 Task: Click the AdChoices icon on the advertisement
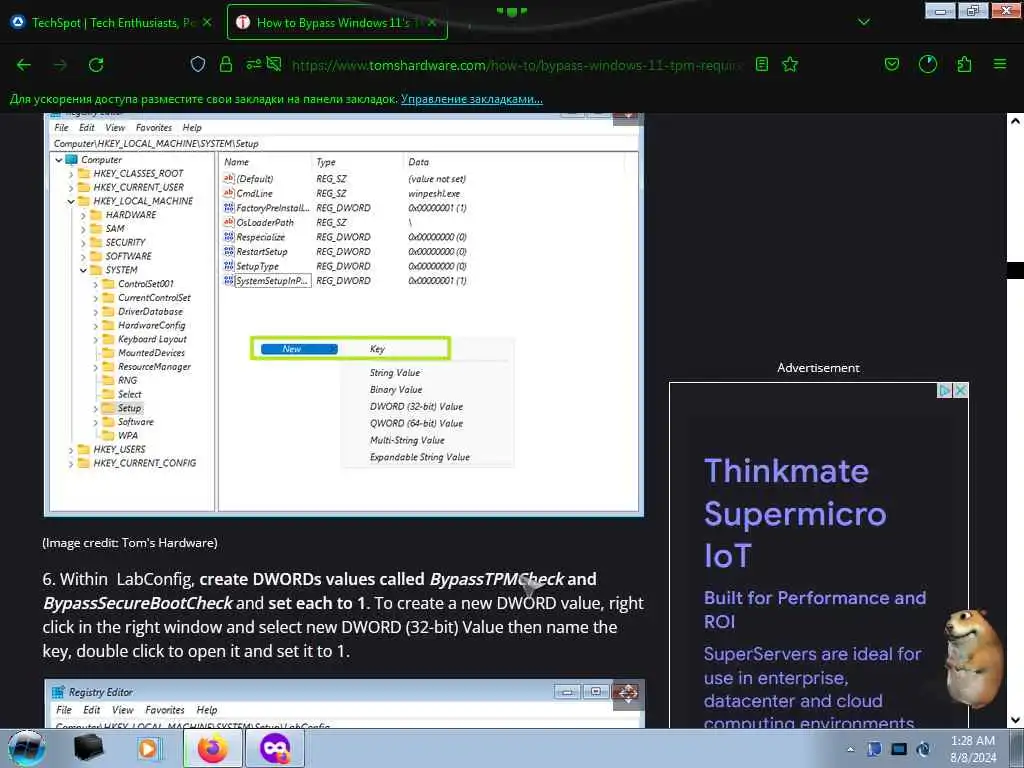coord(944,391)
